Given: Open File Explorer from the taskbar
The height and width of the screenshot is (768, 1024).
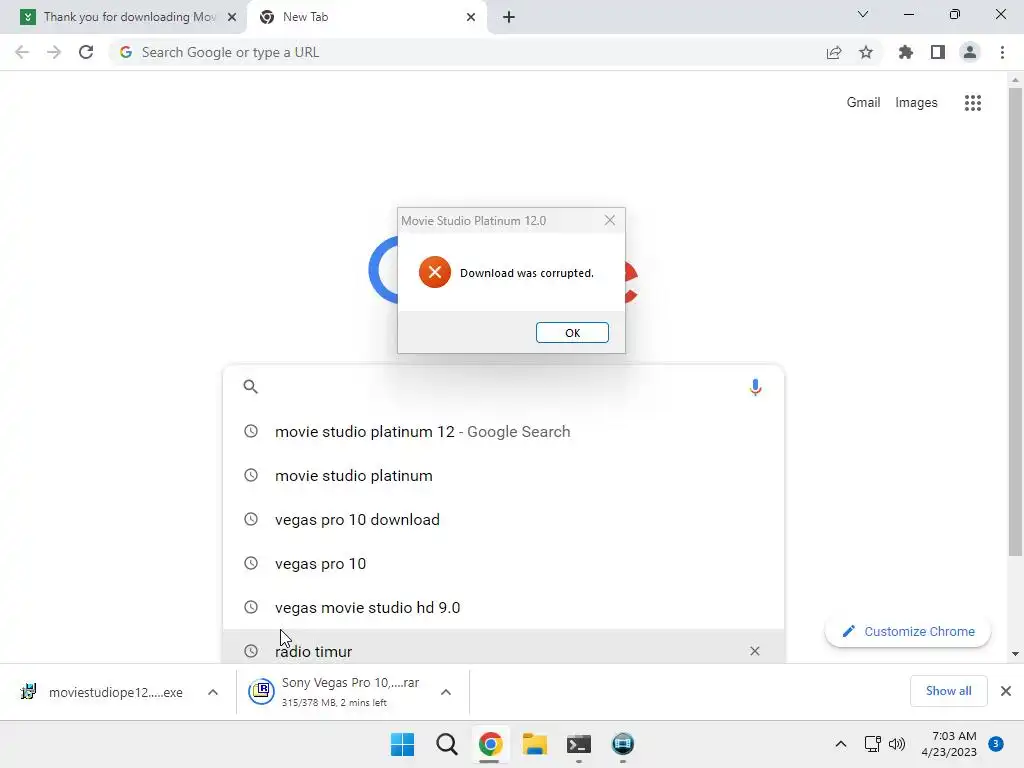Looking at the screenshot, I should [534, 744].
